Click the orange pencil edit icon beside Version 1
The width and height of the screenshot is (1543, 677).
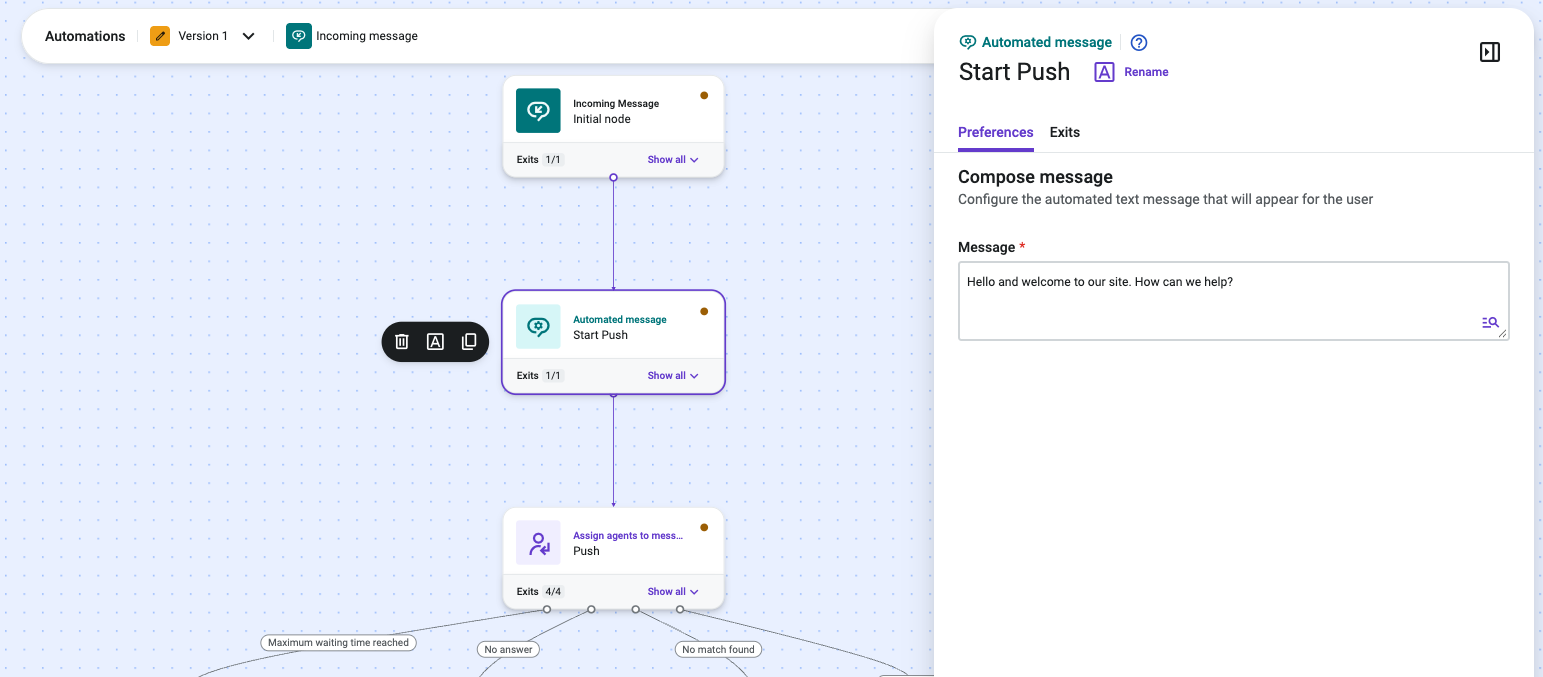160,36
